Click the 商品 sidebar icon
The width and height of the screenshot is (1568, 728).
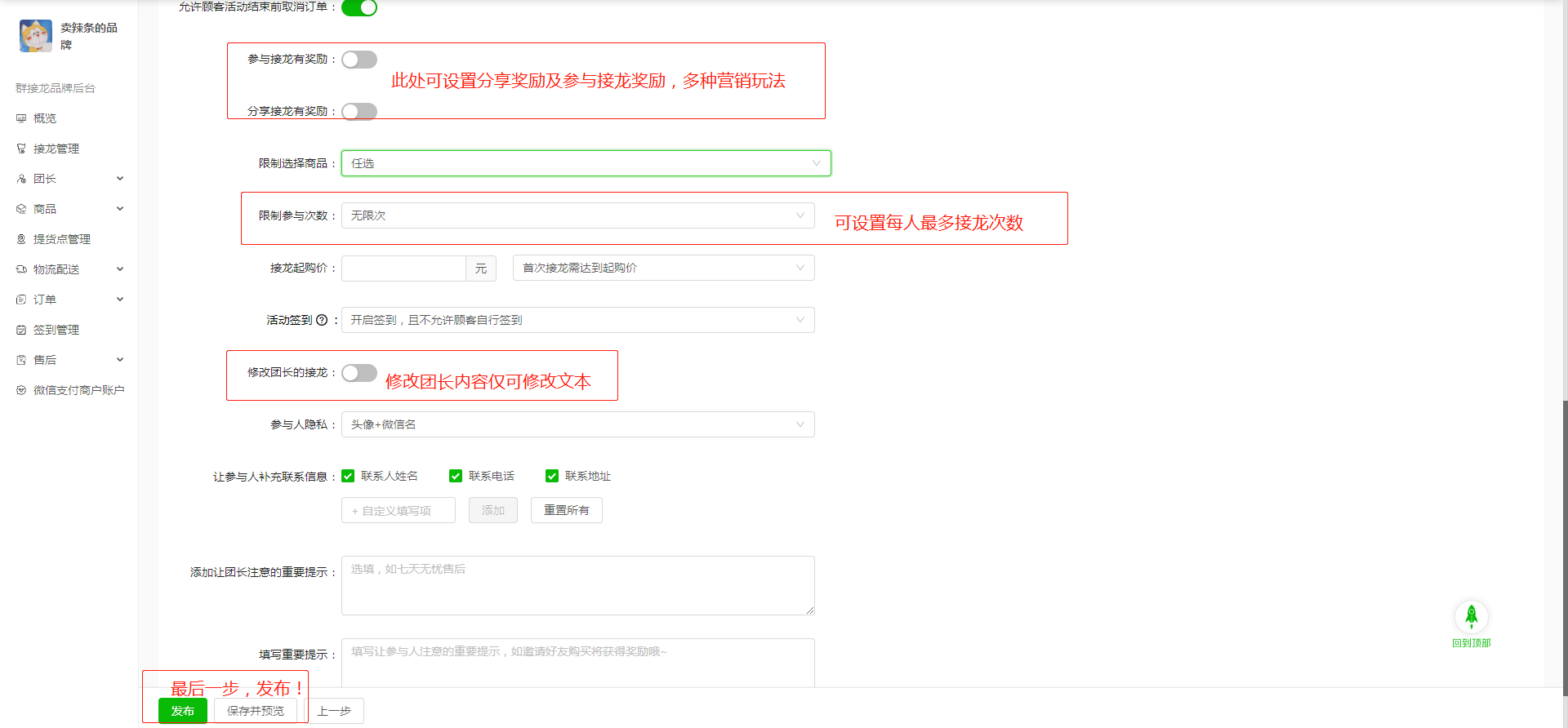[x=21, y=209]
